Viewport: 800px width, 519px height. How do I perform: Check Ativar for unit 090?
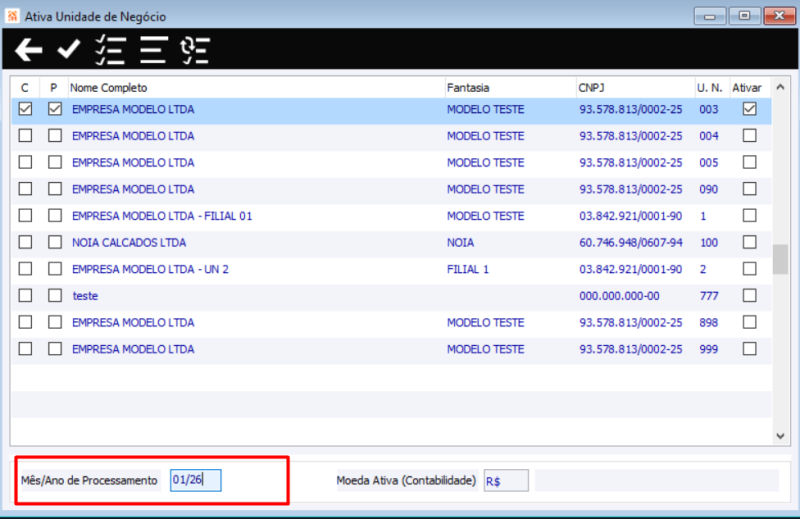pos(749,189)
